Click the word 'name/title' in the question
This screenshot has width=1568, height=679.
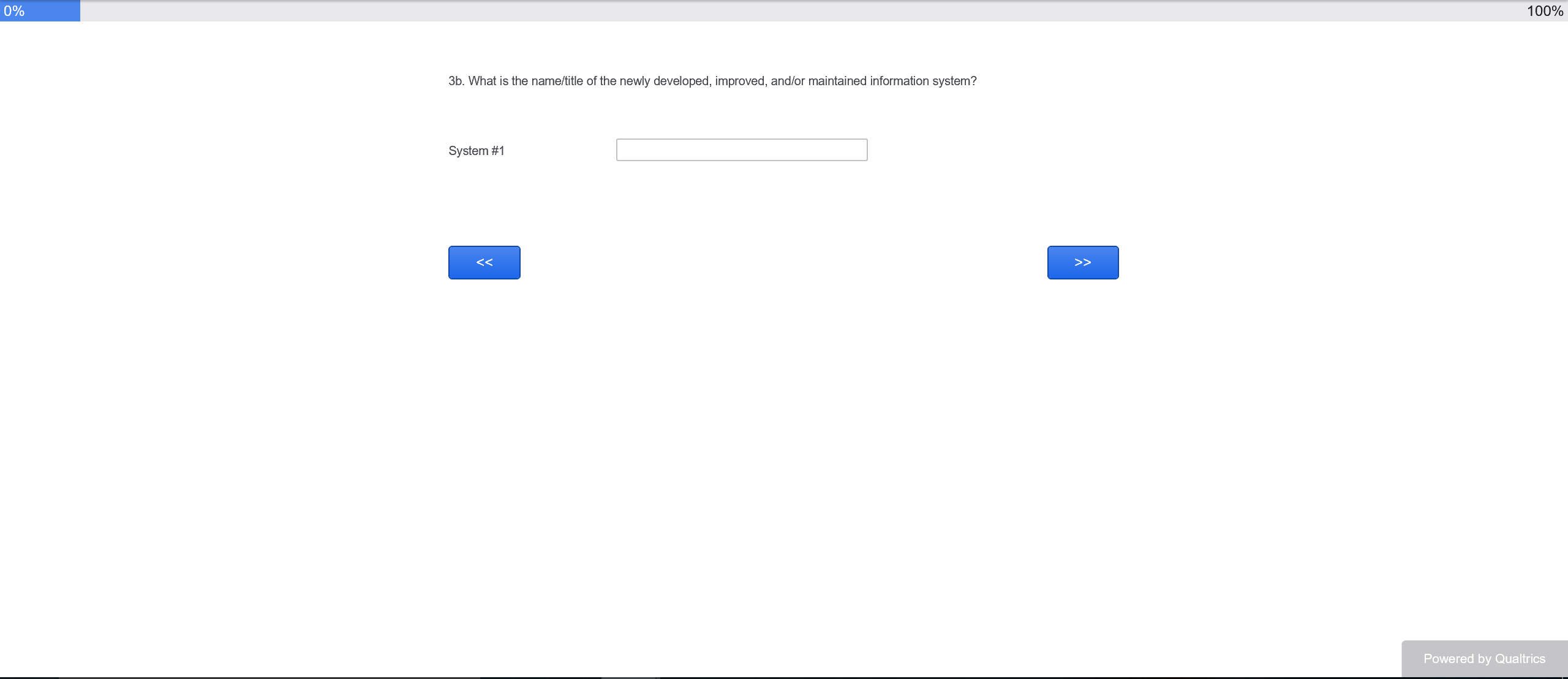pos(557,81)
